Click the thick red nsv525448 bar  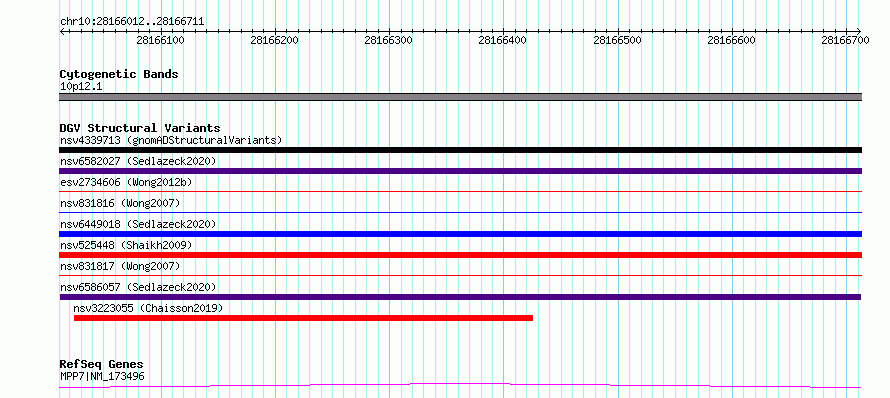coord(460,255)
